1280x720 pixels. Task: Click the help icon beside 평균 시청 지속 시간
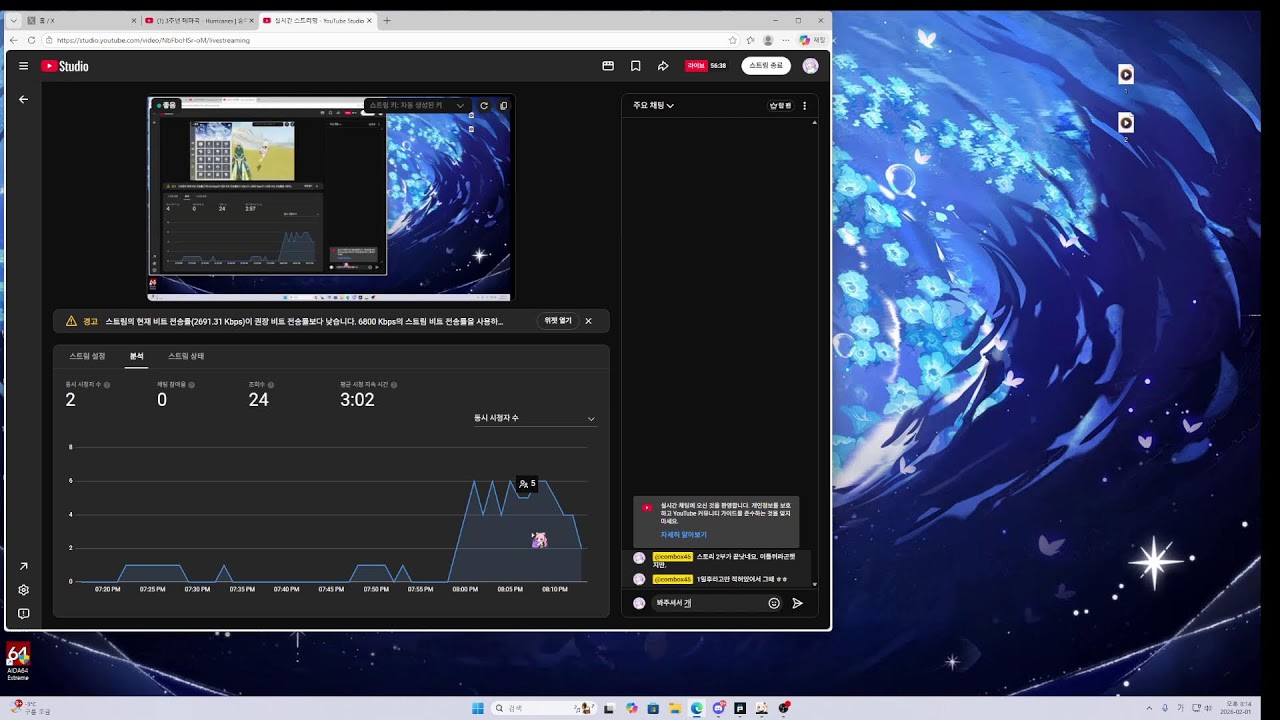click(394, 384)
